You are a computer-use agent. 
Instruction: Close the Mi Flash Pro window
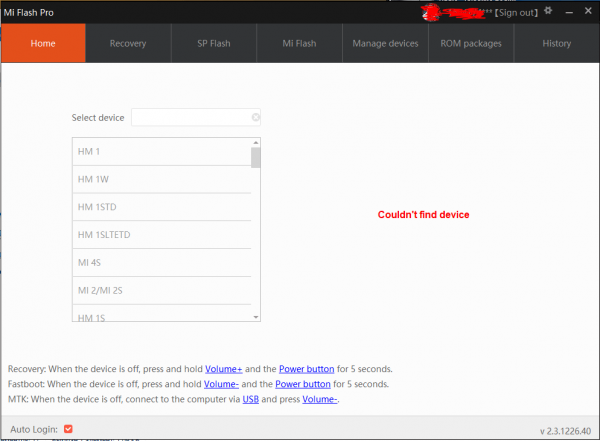pyautogui.click(x=588, y=11)
